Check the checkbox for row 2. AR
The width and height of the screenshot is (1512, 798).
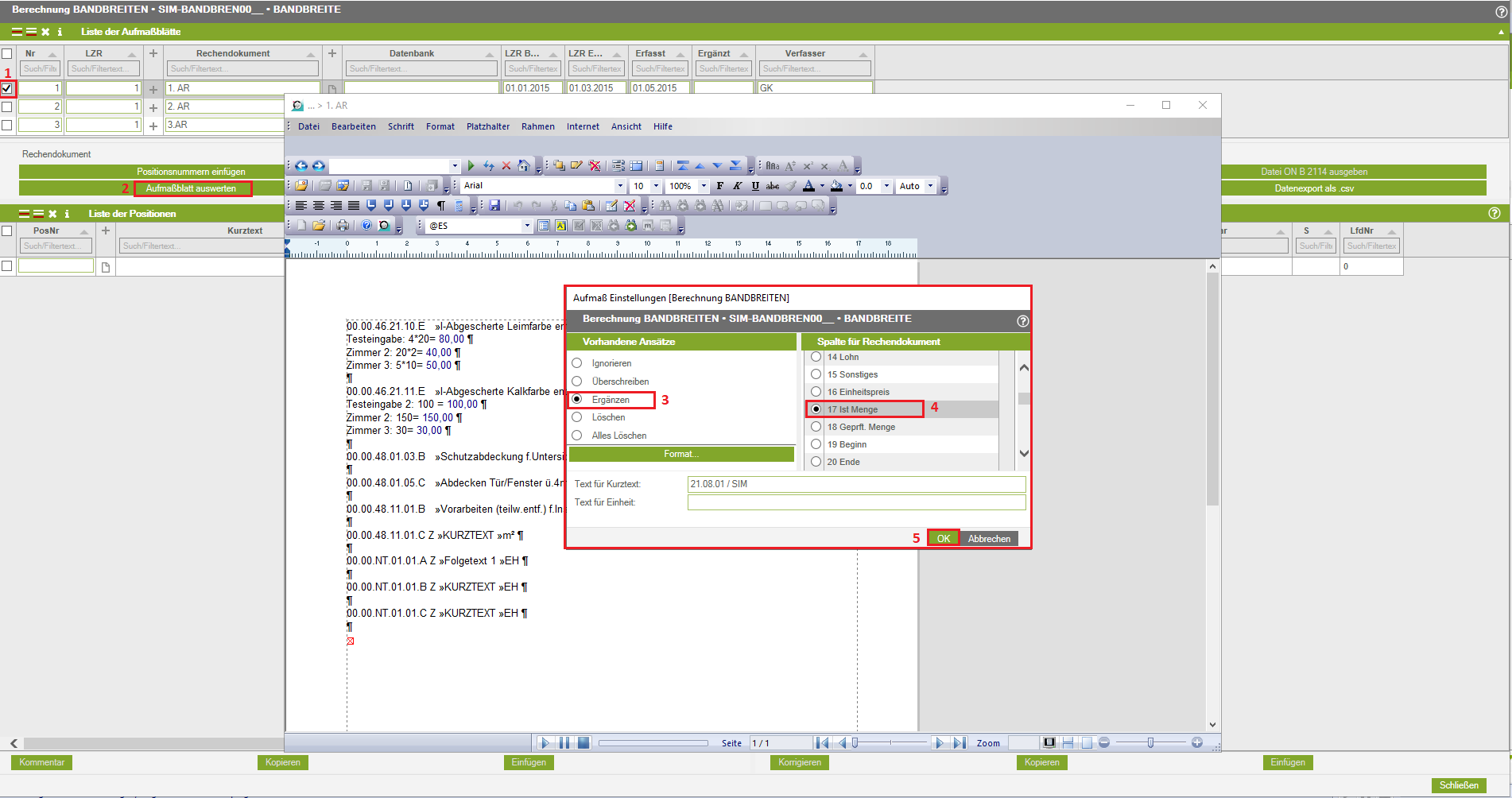(x=7, y=107)
